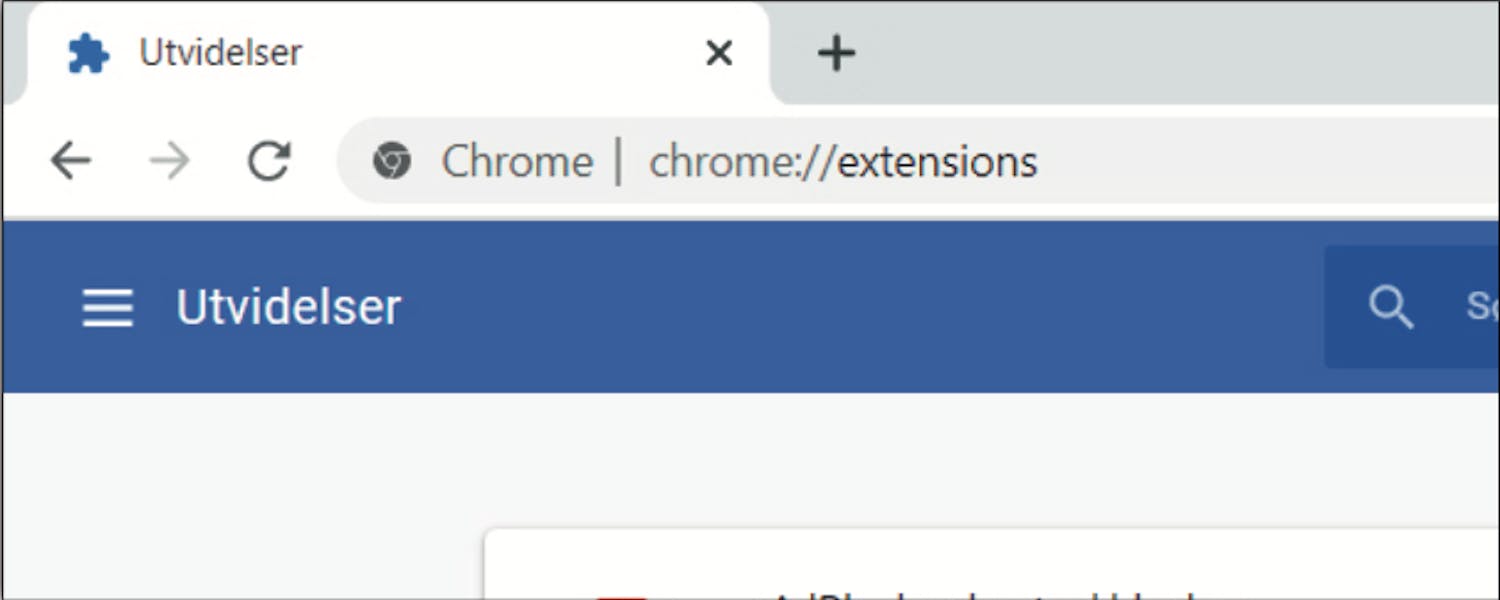Reload the extensions page
The width and height of the screenshot is (1500, 600).
click(x=269, y=160)
